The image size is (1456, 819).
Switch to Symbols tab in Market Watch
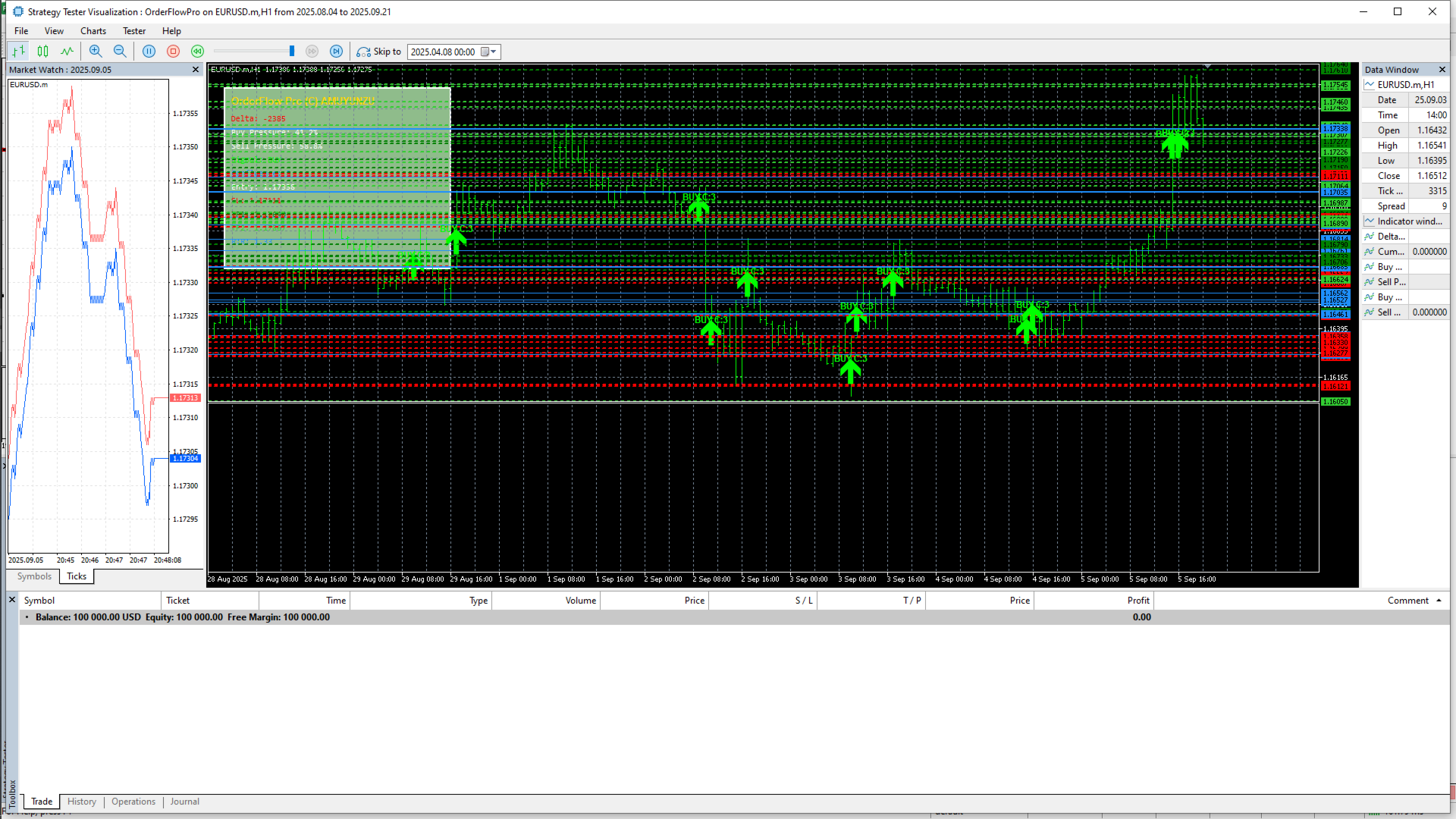click(x=34, y=576)
